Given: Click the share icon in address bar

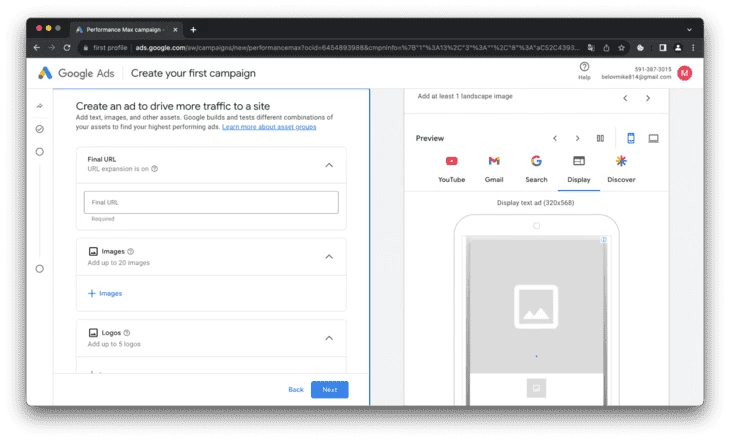Looking at the screenshot, I should (606, 47).
